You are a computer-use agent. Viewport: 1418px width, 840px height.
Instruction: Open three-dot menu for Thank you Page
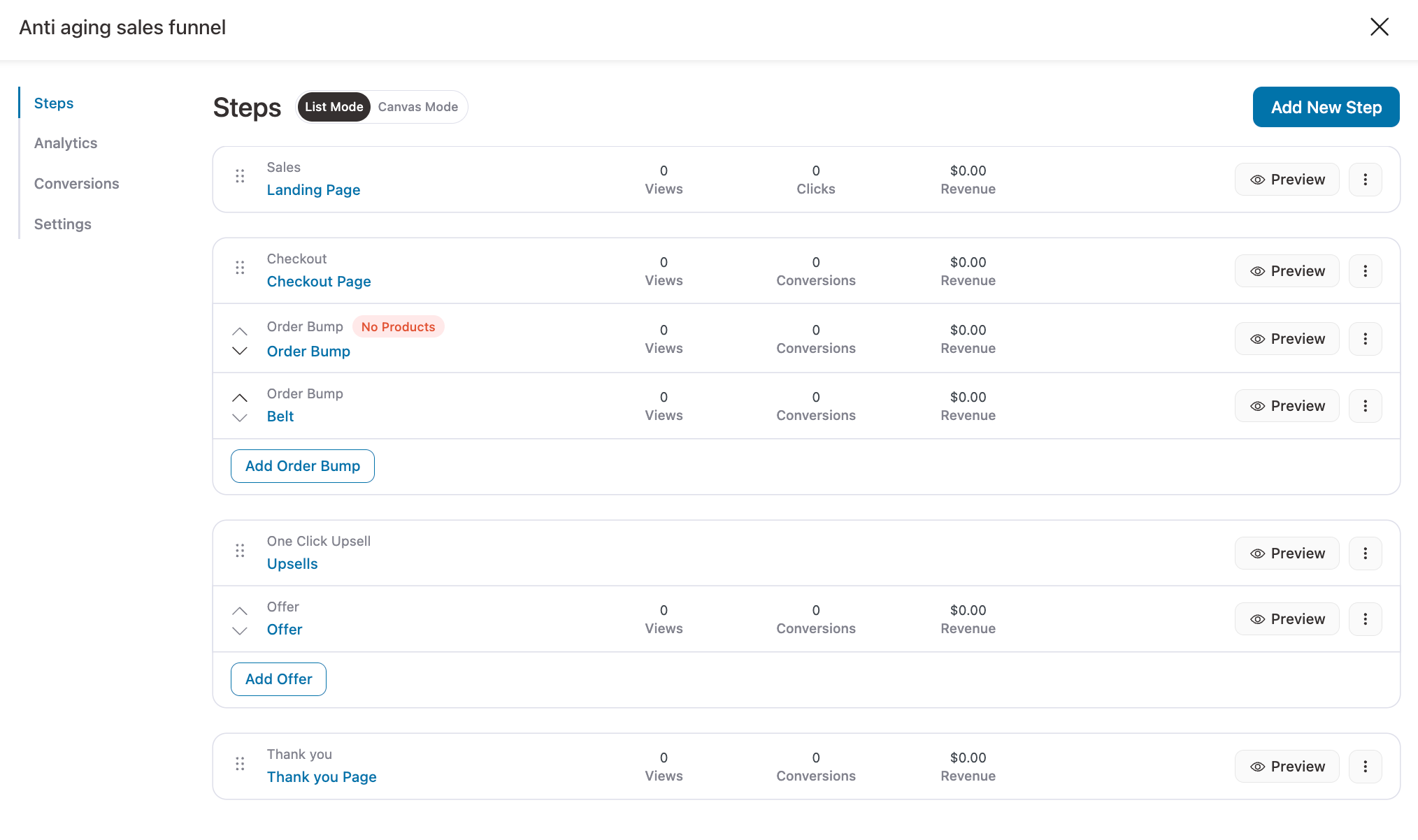[x=1365, y=767]
